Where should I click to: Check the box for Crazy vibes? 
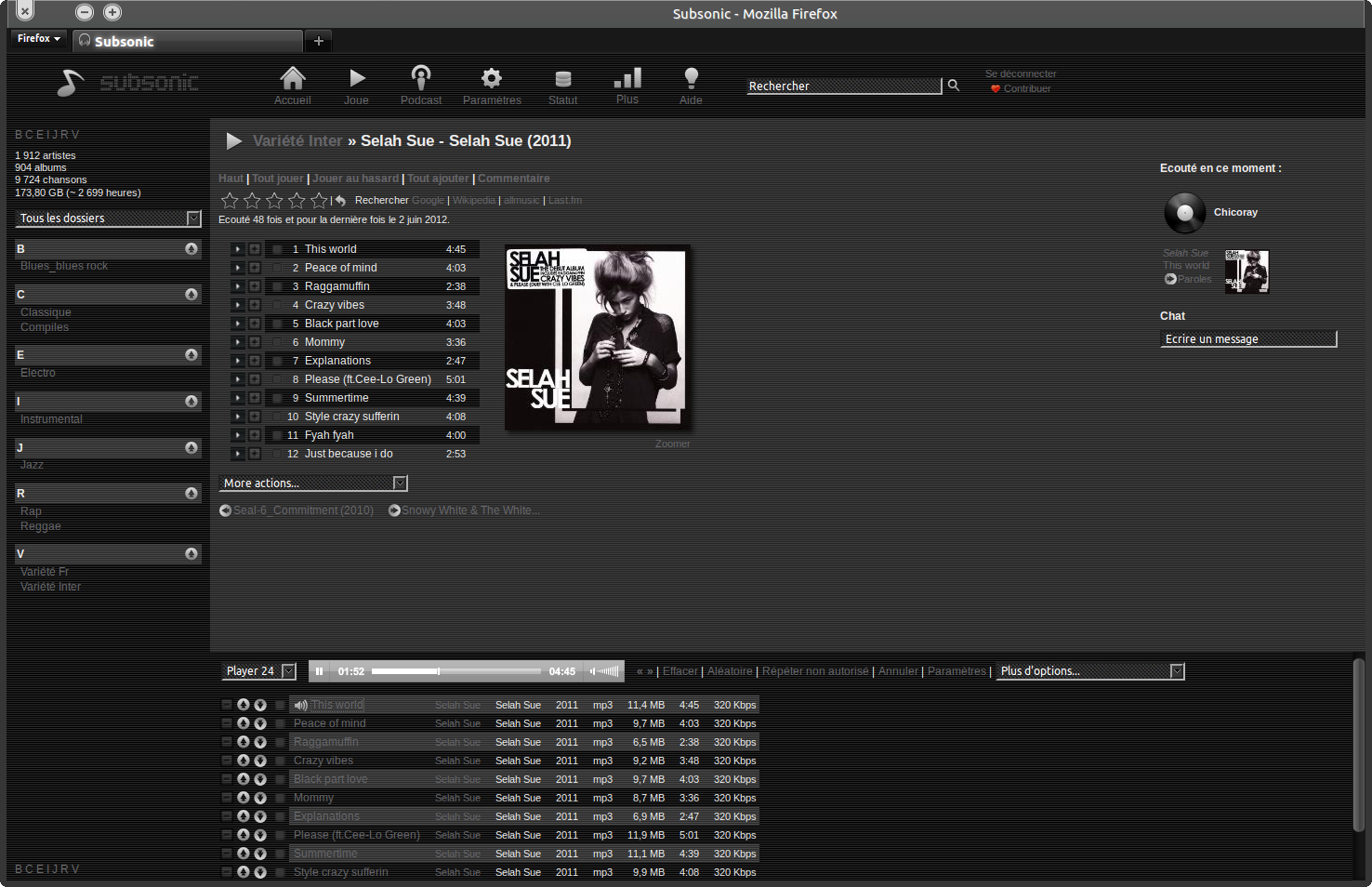[277, 305]
